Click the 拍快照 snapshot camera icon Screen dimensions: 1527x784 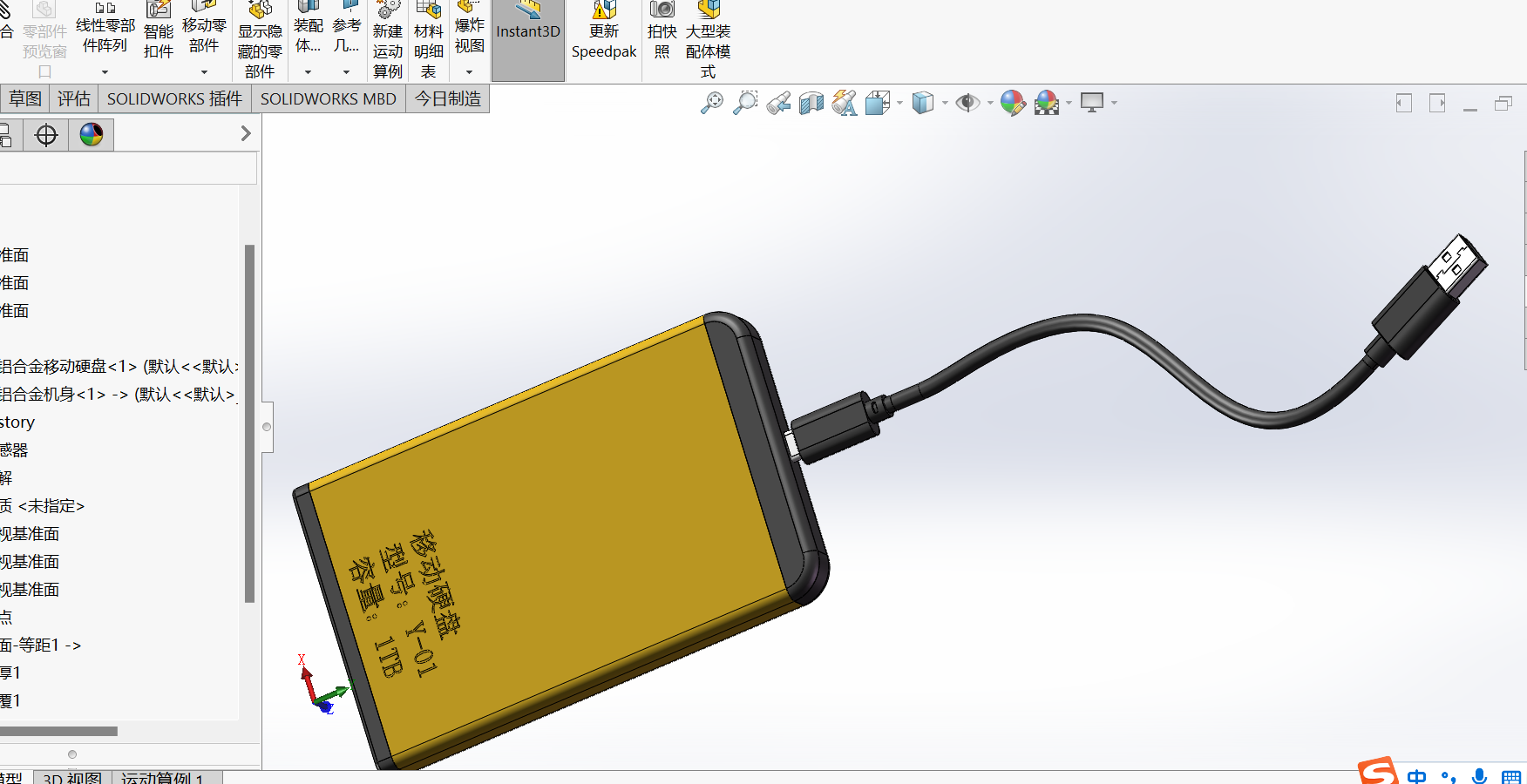tap(662, 10)
